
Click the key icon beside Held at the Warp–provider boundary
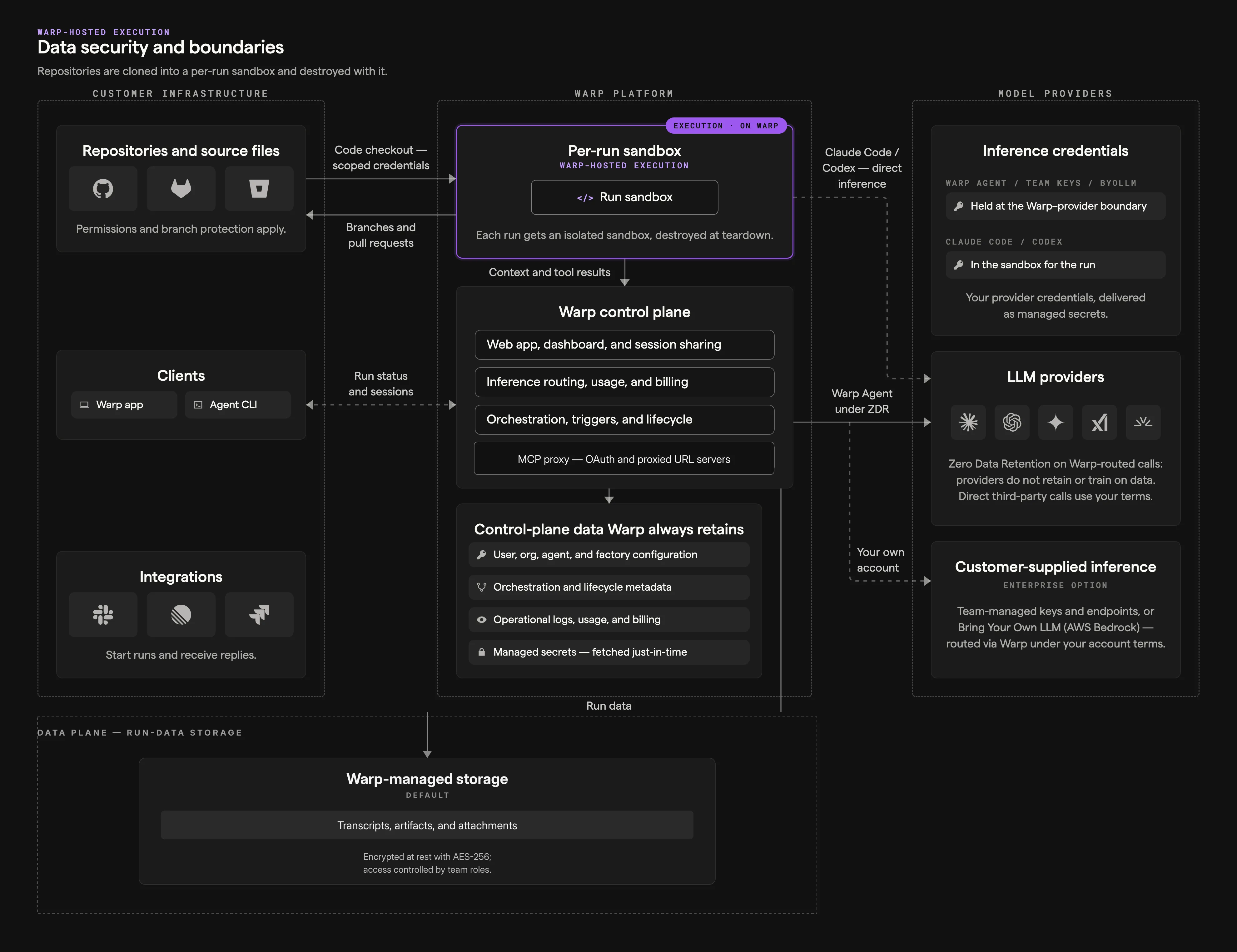[x=958, y=206]
